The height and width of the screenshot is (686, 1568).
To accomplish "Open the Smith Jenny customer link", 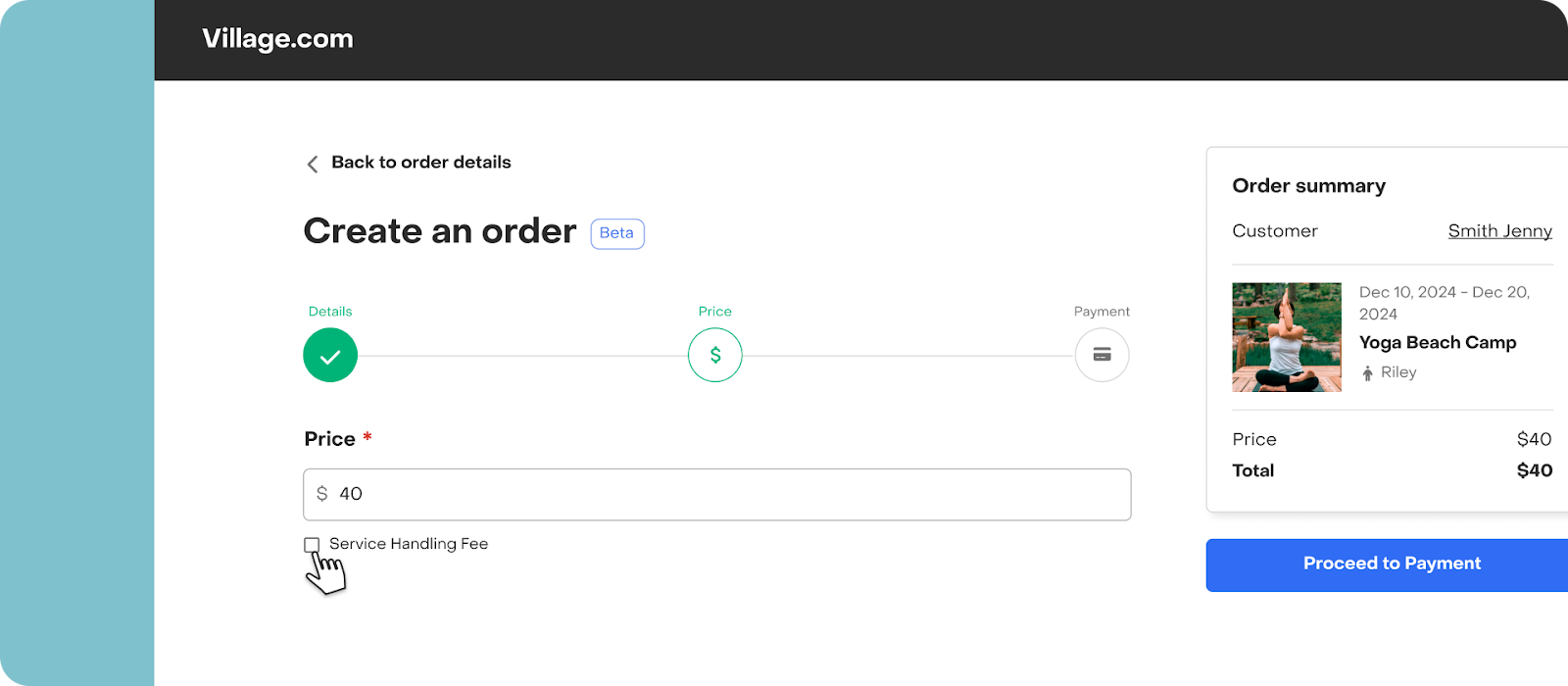I will coord(1499,231).
